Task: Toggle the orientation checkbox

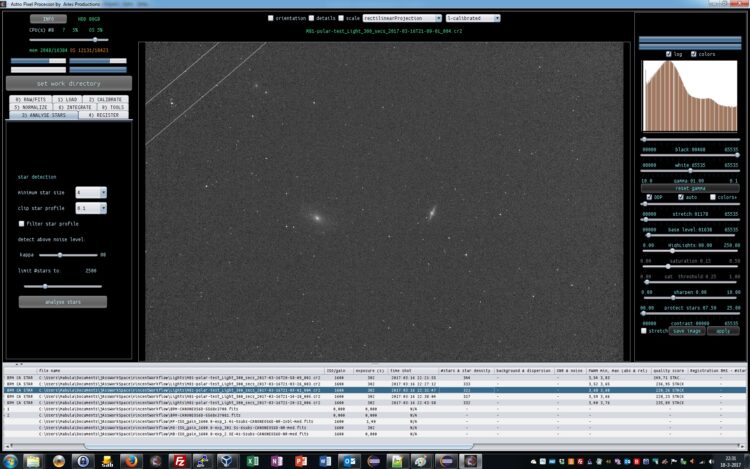Action: pos(271,18)
